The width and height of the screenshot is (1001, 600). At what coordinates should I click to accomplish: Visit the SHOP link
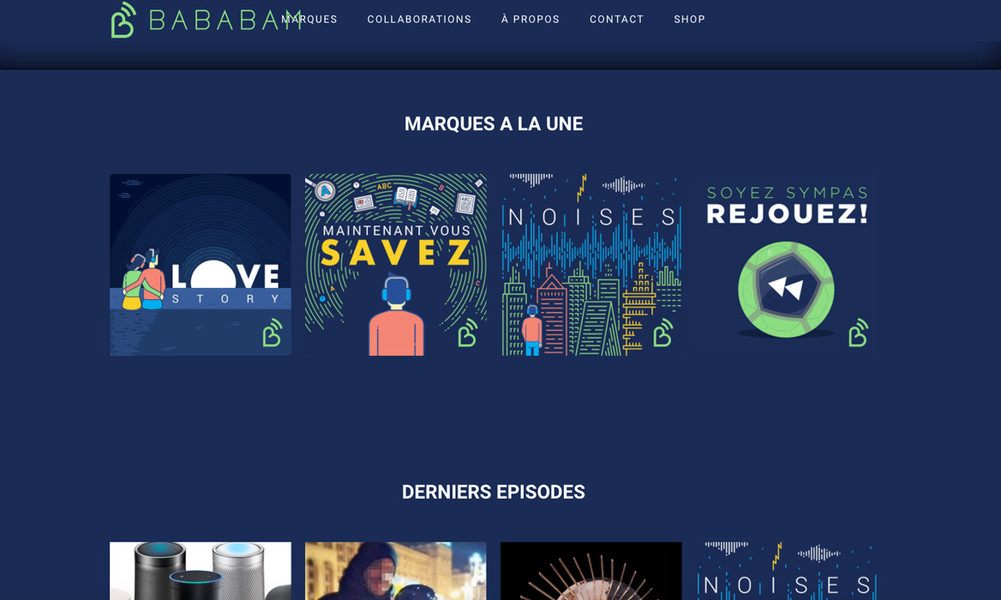coord(689,19)
